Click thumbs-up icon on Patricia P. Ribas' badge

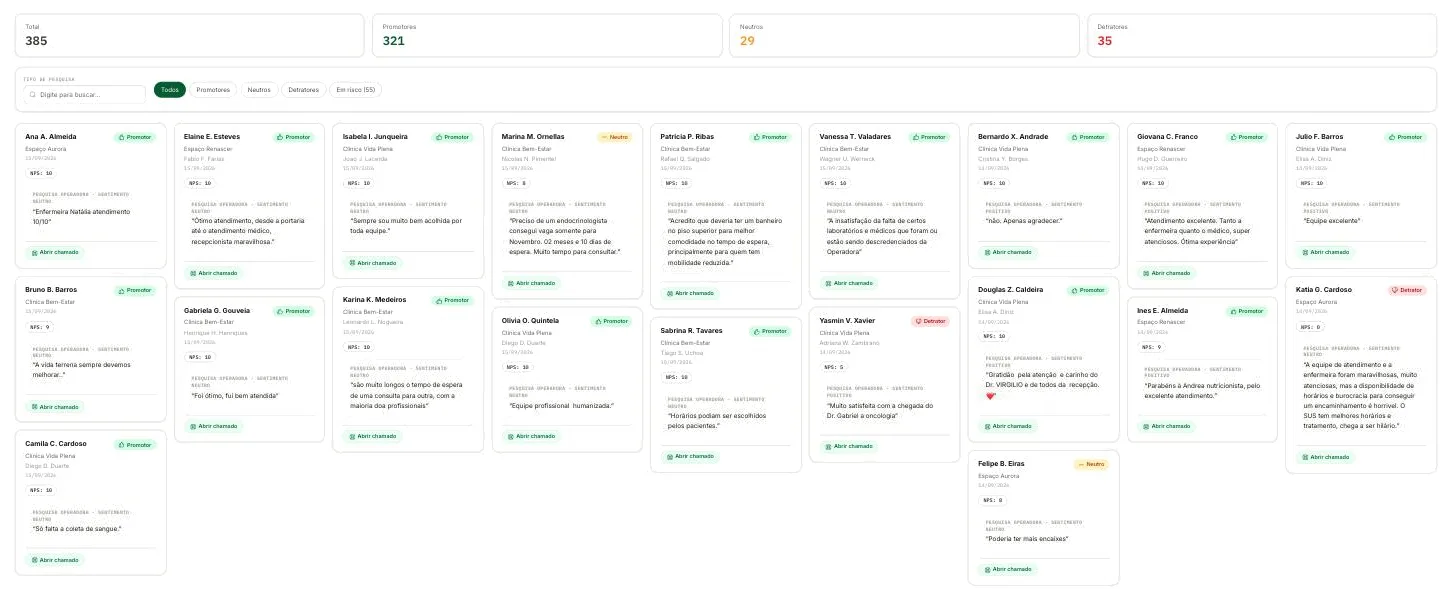pos(757,137)
